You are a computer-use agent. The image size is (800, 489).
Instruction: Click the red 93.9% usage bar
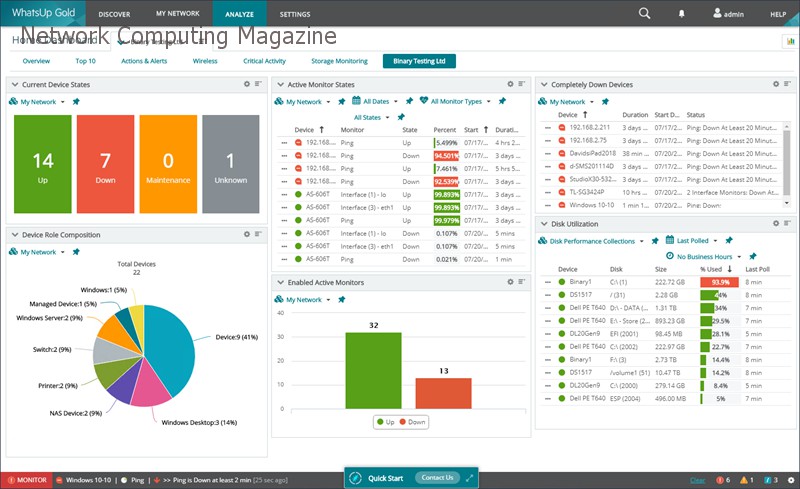tap(719, 282)
